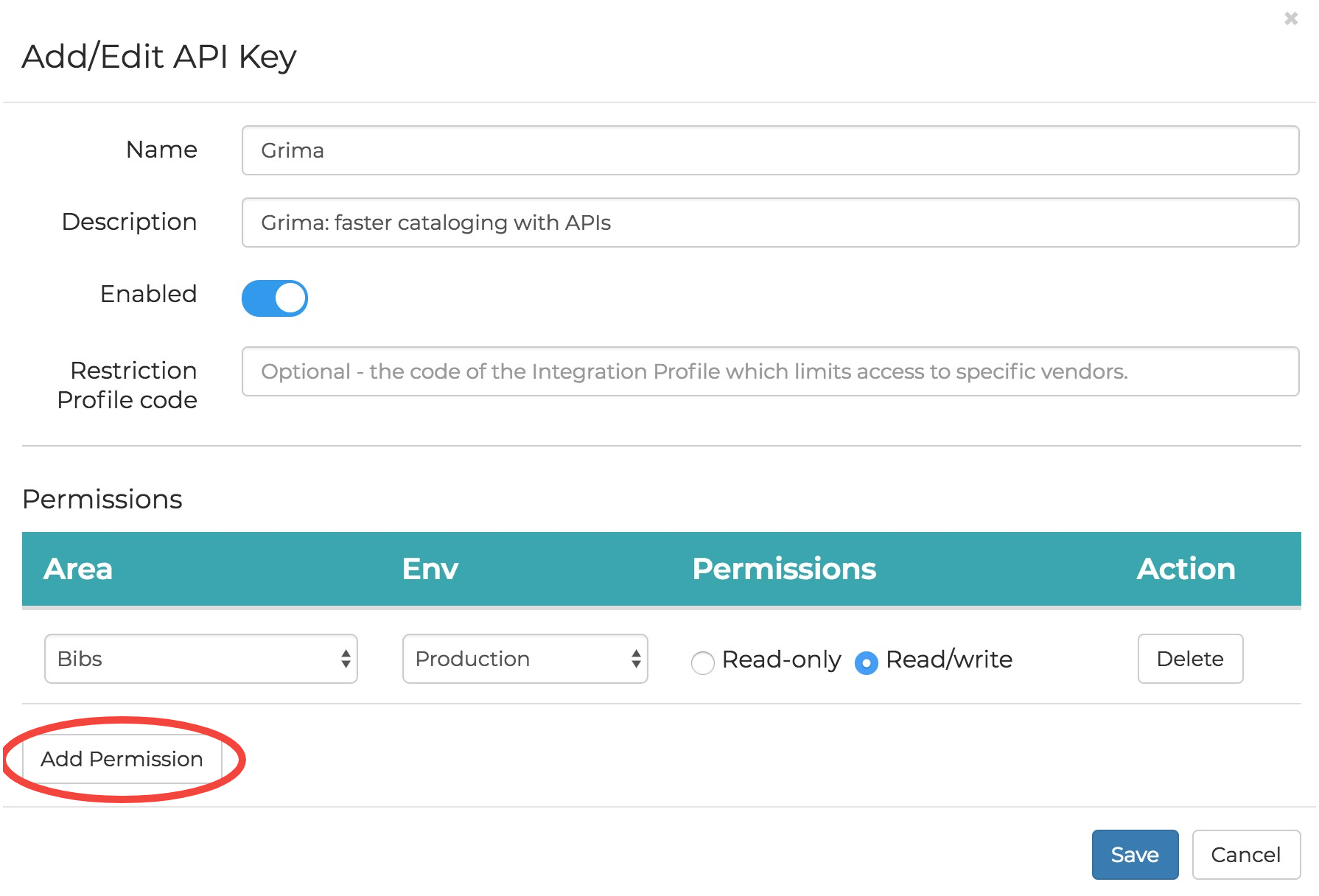Delete the Bibs permission row
This screenshot has height=896, width=1319.
[x=1190, y=659]
